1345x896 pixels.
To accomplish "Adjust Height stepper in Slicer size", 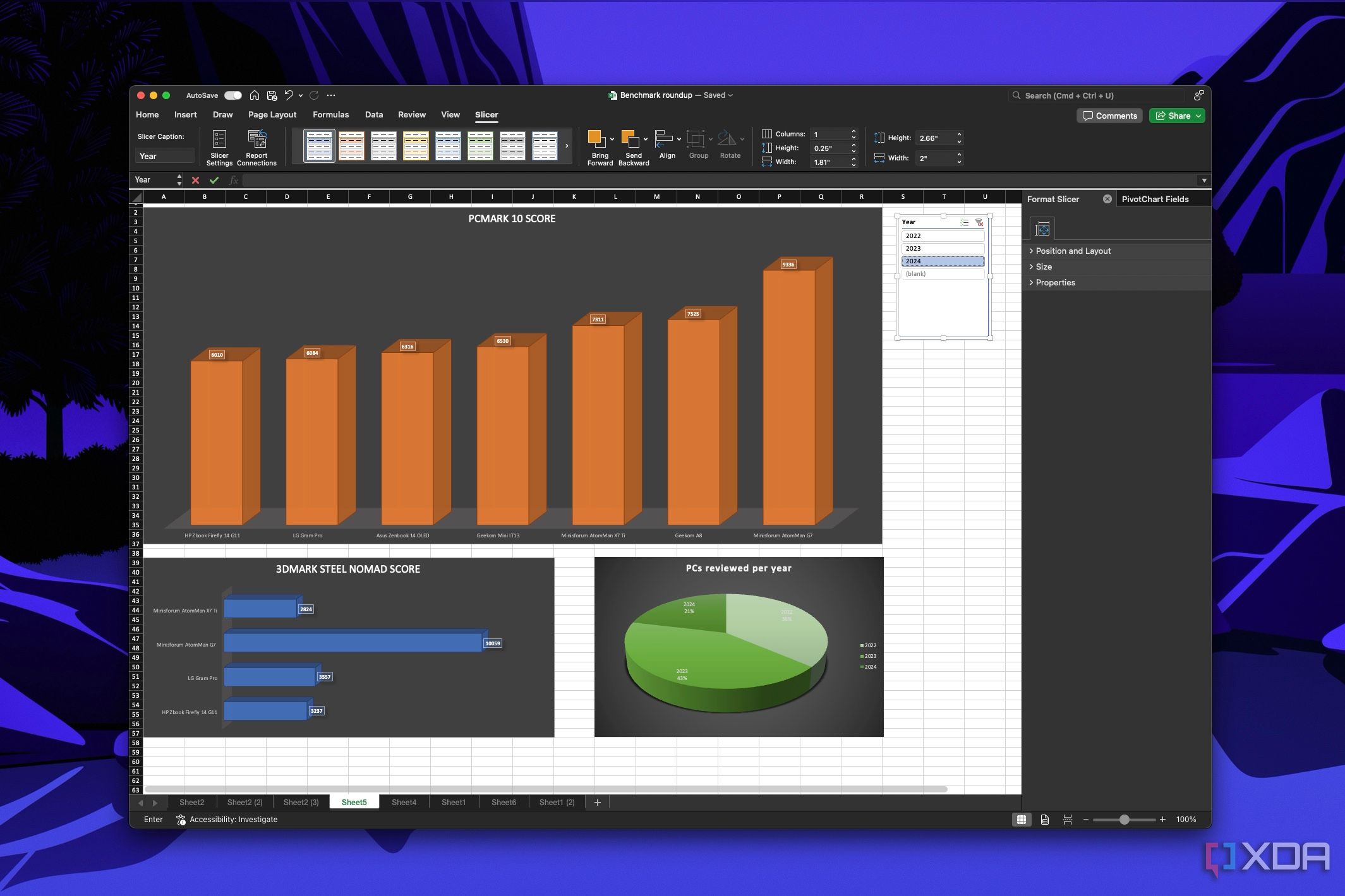I will click(958, 138).
